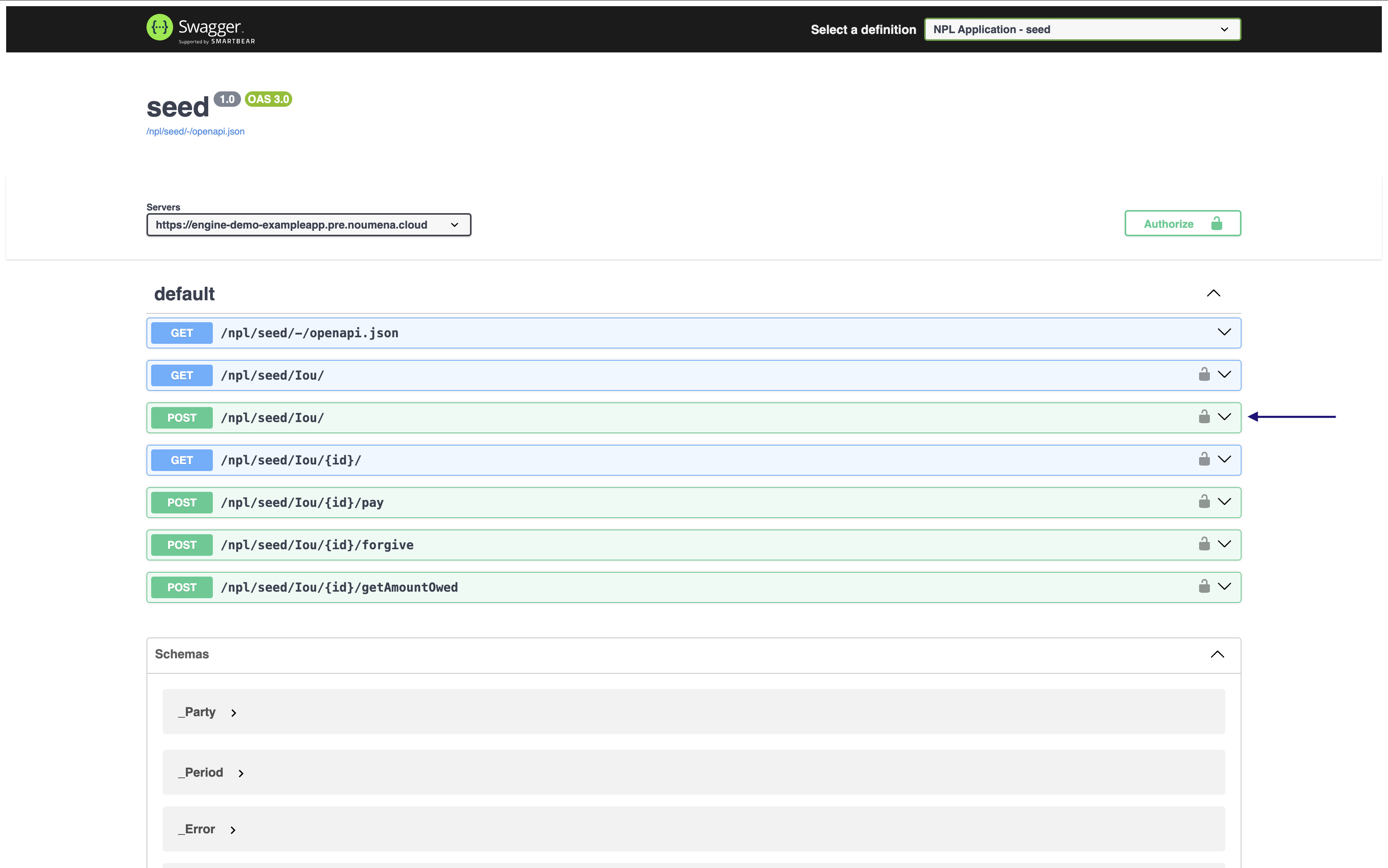Screen dimensions: 1388x868
Task: Open the Servers URL dropdown
Action: 308,225
